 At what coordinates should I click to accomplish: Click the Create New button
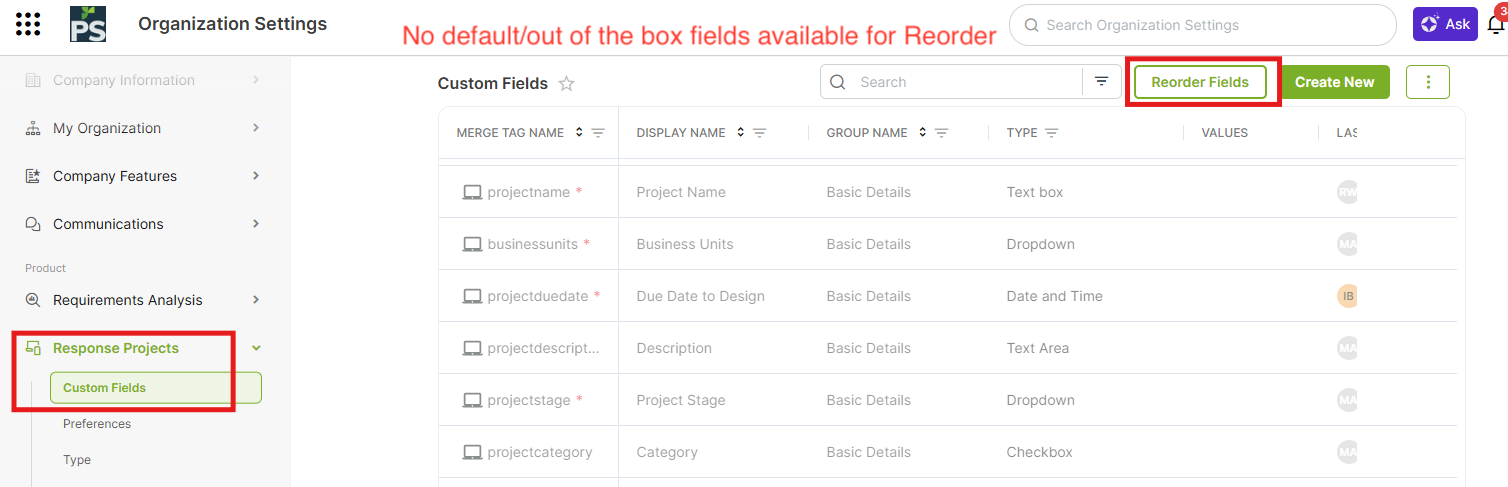coord(1334,82)
